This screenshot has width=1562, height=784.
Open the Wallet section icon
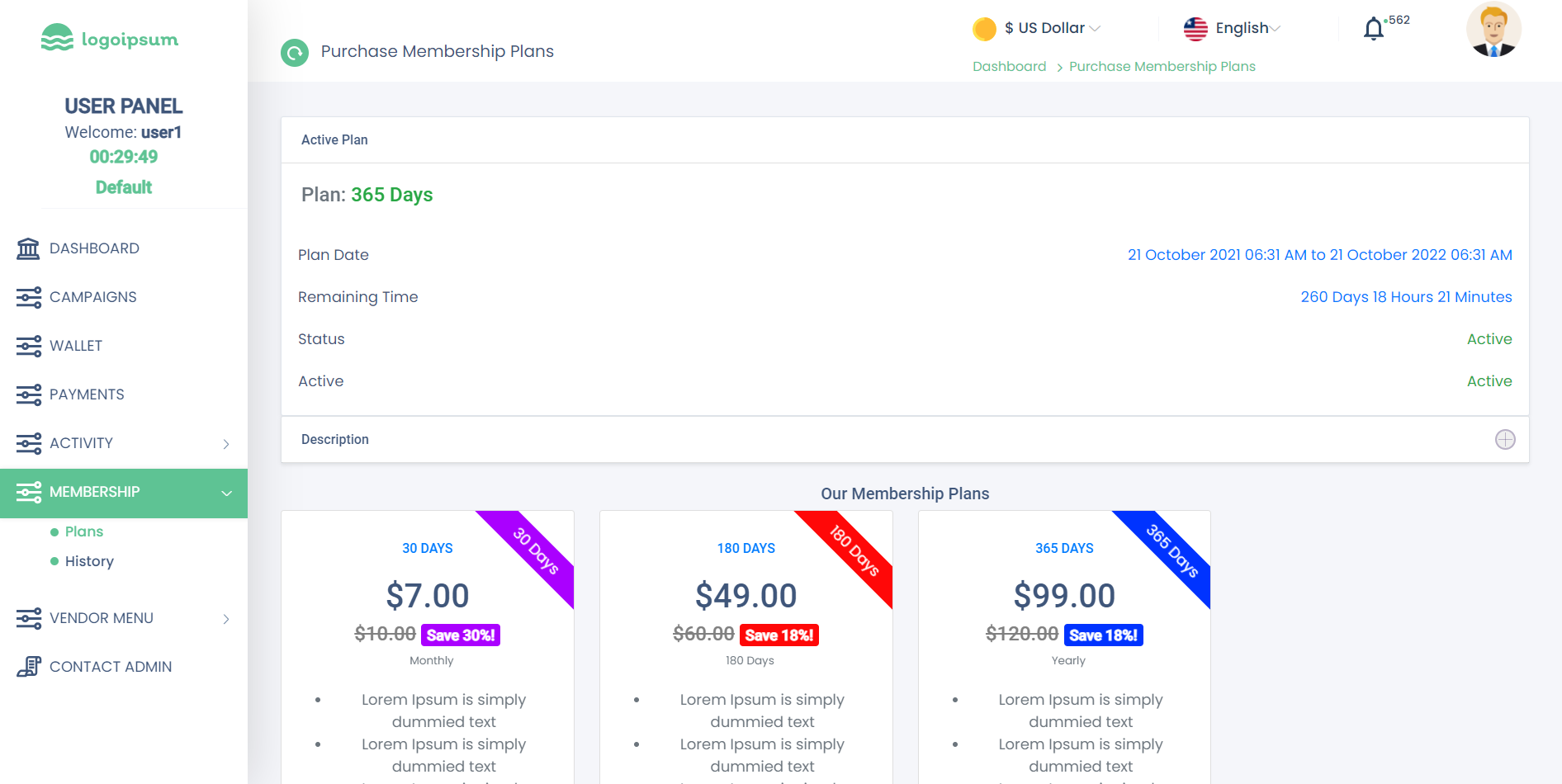click(x=28, y=345)
